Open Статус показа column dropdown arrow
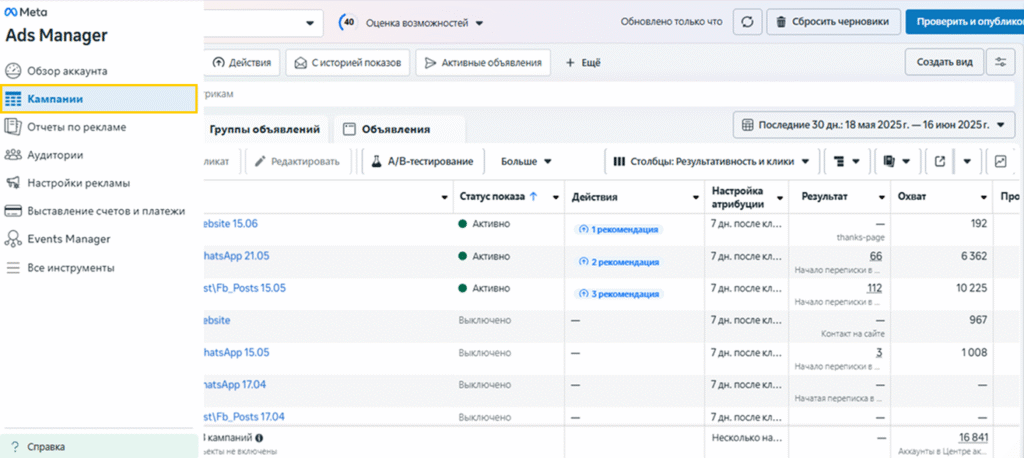The image size is (1024, 458). click(556, 197)
